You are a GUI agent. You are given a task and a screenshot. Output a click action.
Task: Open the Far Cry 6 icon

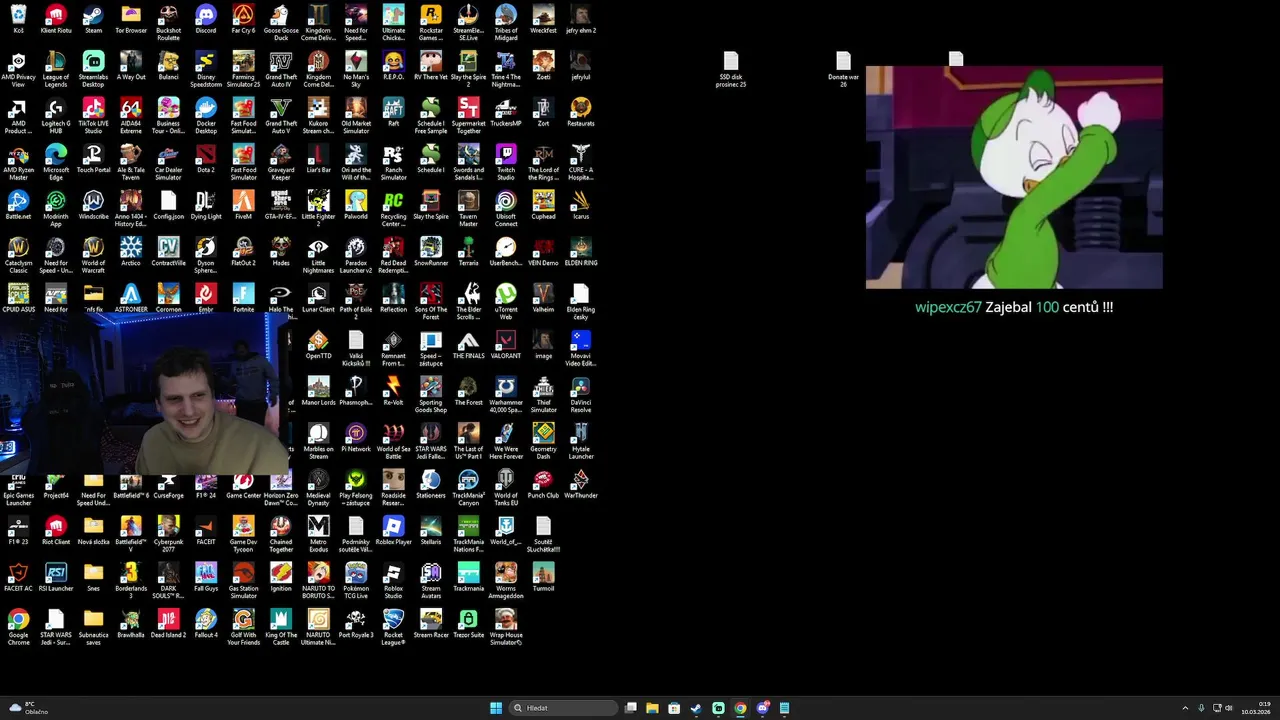tap(243, 19)
